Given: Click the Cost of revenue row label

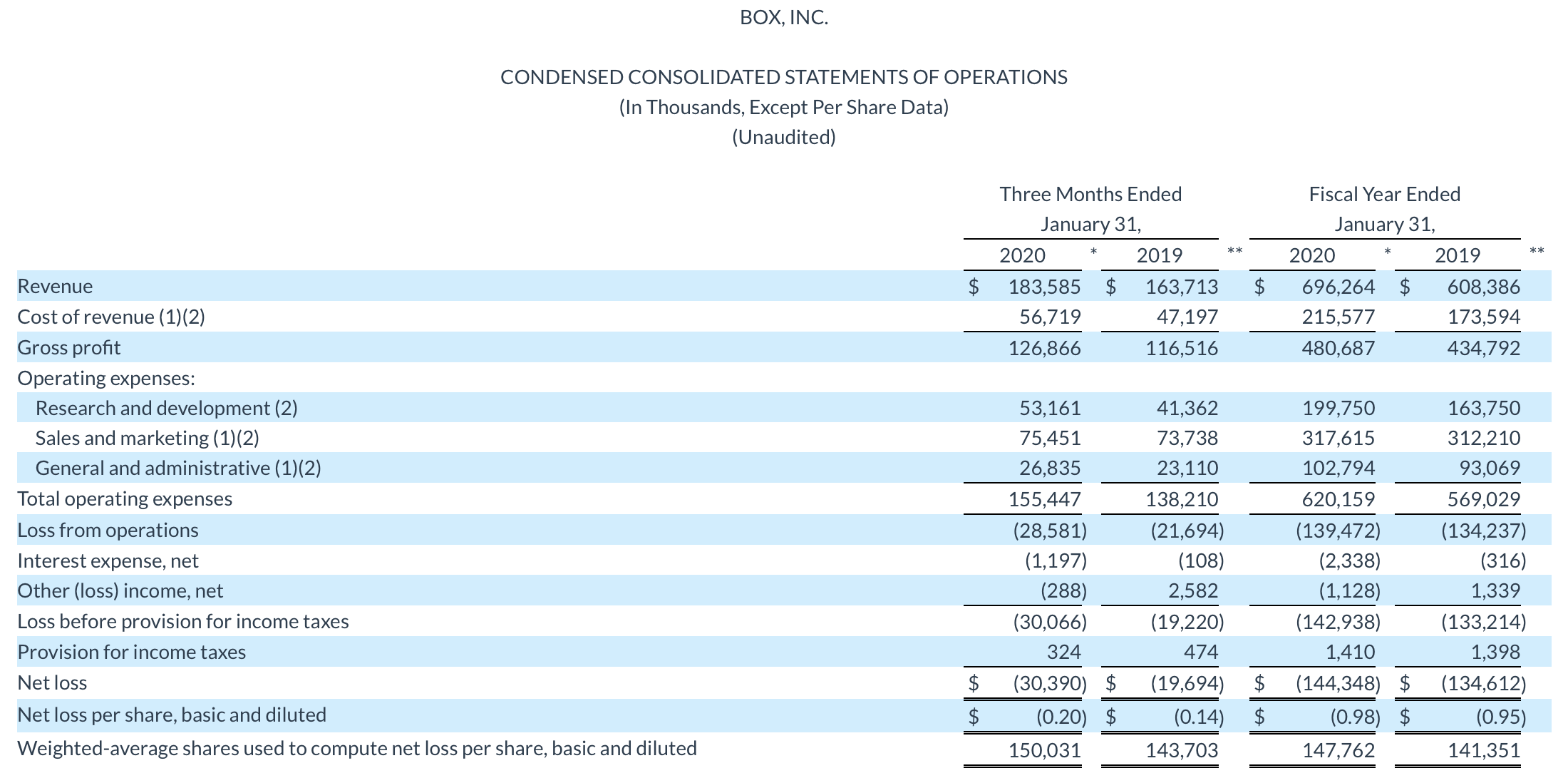Looking at the screenshot, I should [112, 317].
